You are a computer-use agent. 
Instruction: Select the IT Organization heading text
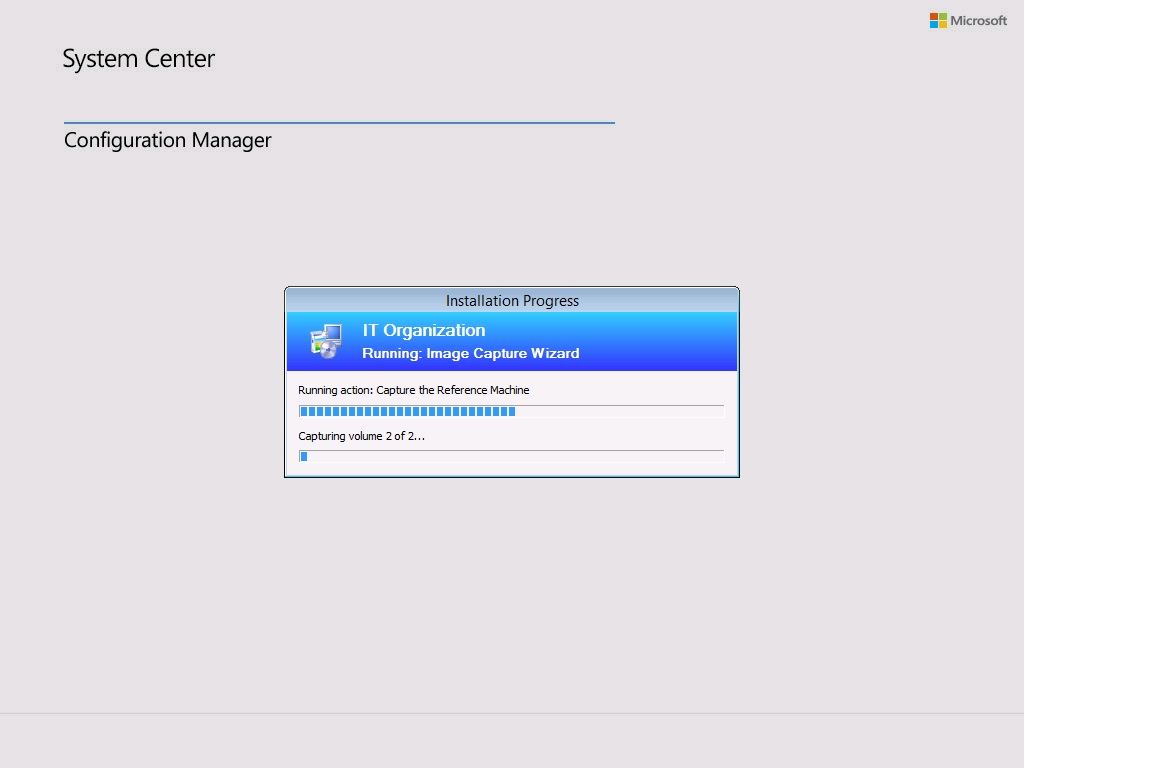423,330
